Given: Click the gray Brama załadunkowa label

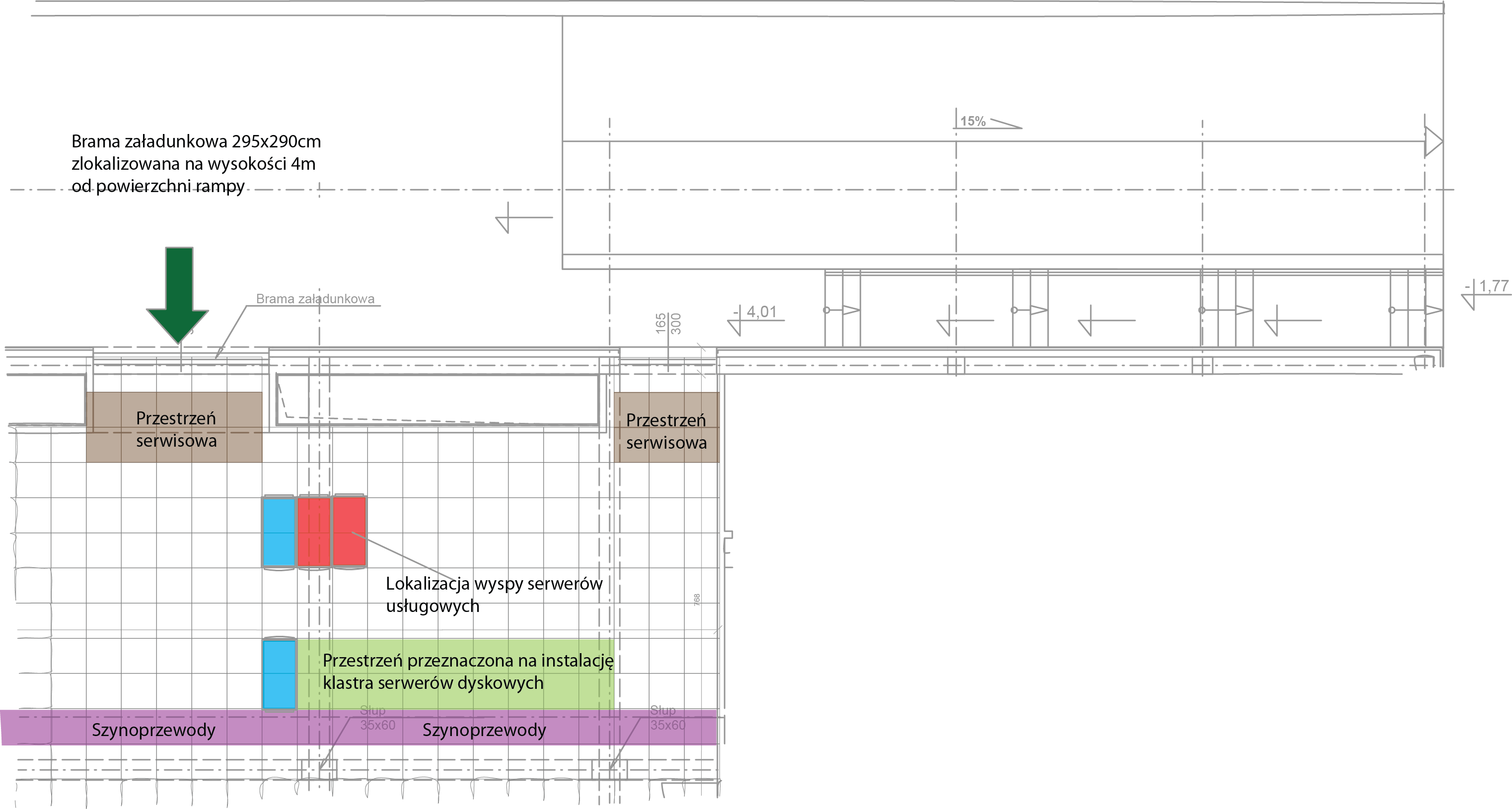Looking at the screenshot, I should pyautogui.click(x=315, y=299).
